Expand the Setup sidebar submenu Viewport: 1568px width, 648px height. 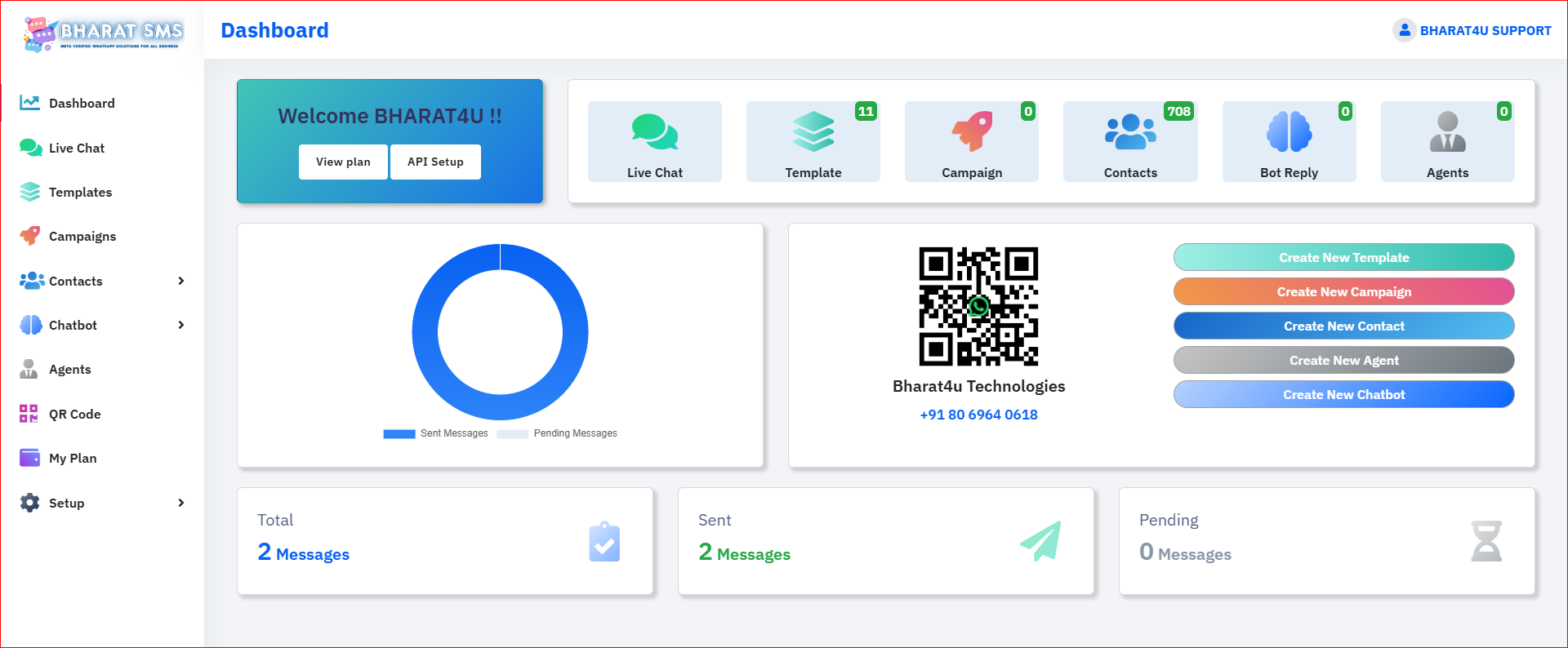[181, 503]
